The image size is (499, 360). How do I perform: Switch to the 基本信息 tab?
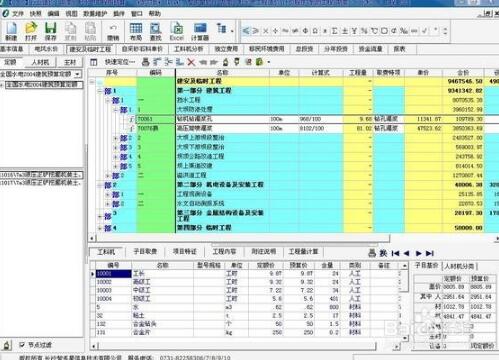click(x=12, y=49)
